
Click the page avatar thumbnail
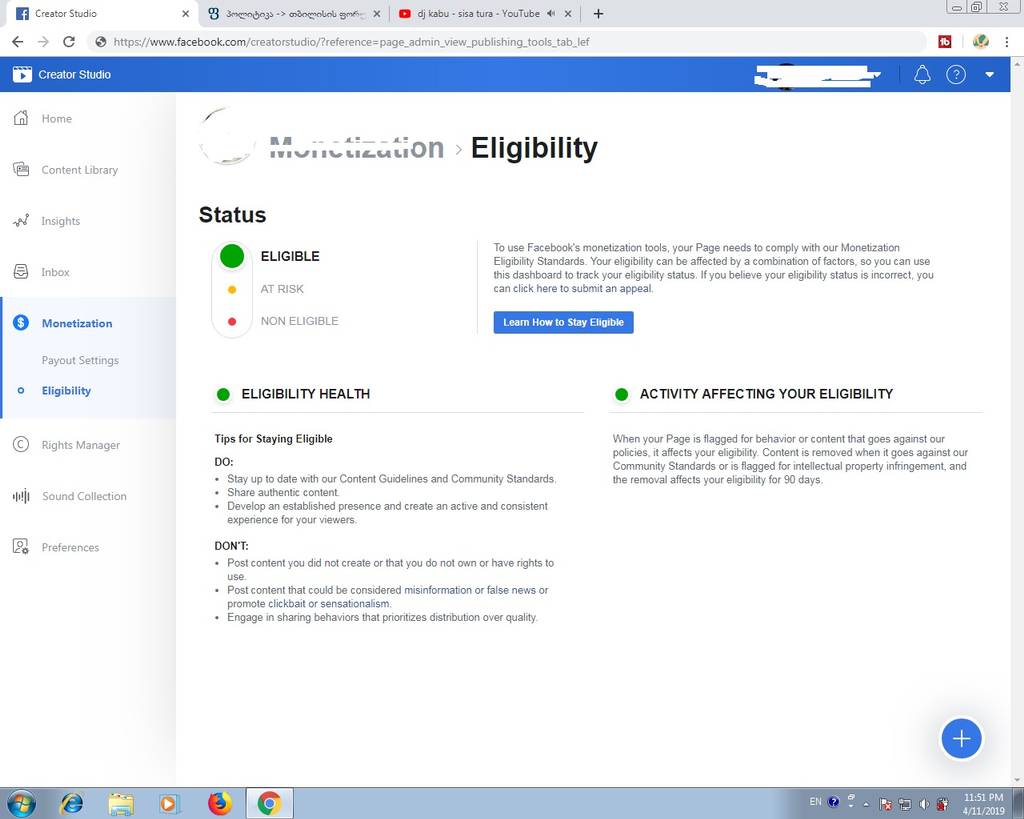tap(226, 136)
